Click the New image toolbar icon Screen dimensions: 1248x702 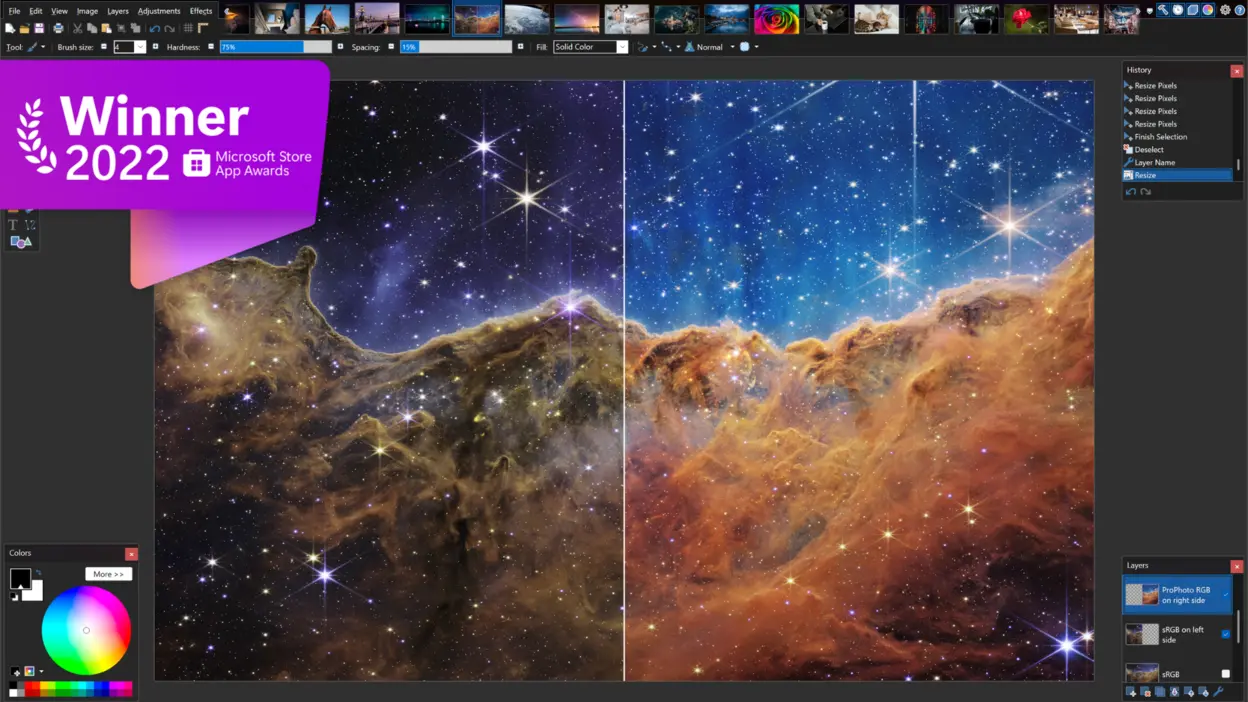click(10, 28)
